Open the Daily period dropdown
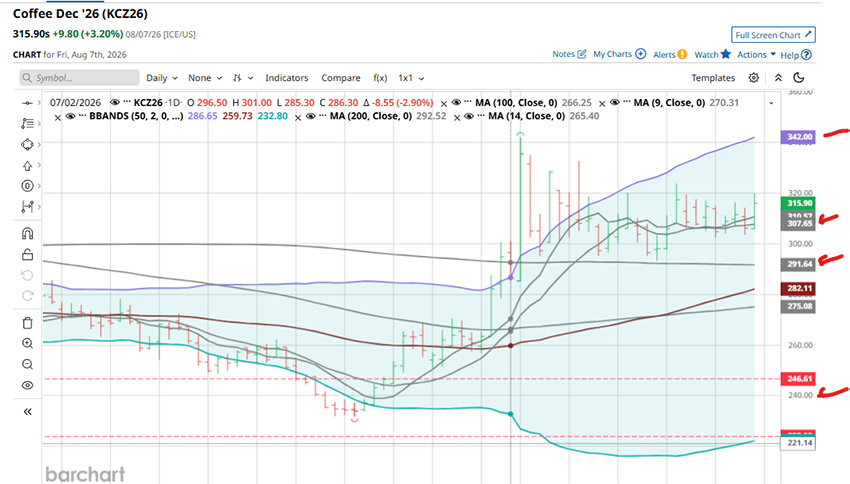The height and width of the screenshot is (484, 850). (162, 78)
